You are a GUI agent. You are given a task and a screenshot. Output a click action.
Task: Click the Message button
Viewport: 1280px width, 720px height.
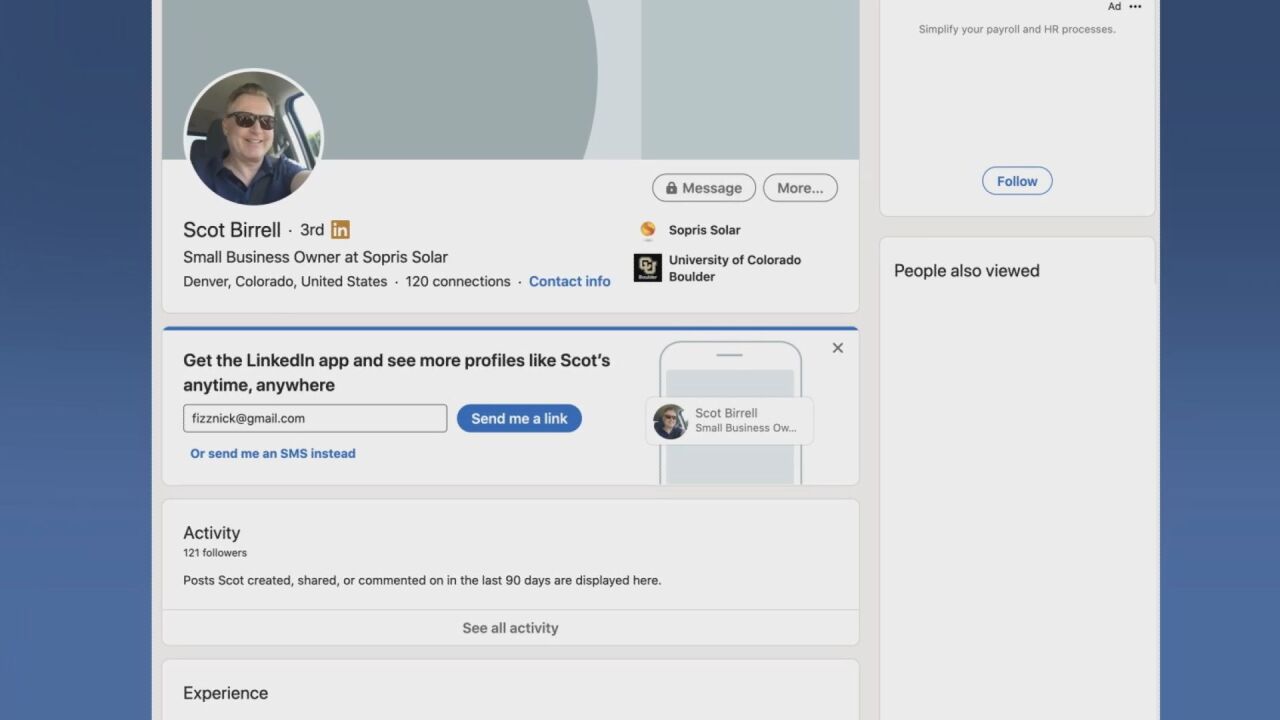(704, 188)
